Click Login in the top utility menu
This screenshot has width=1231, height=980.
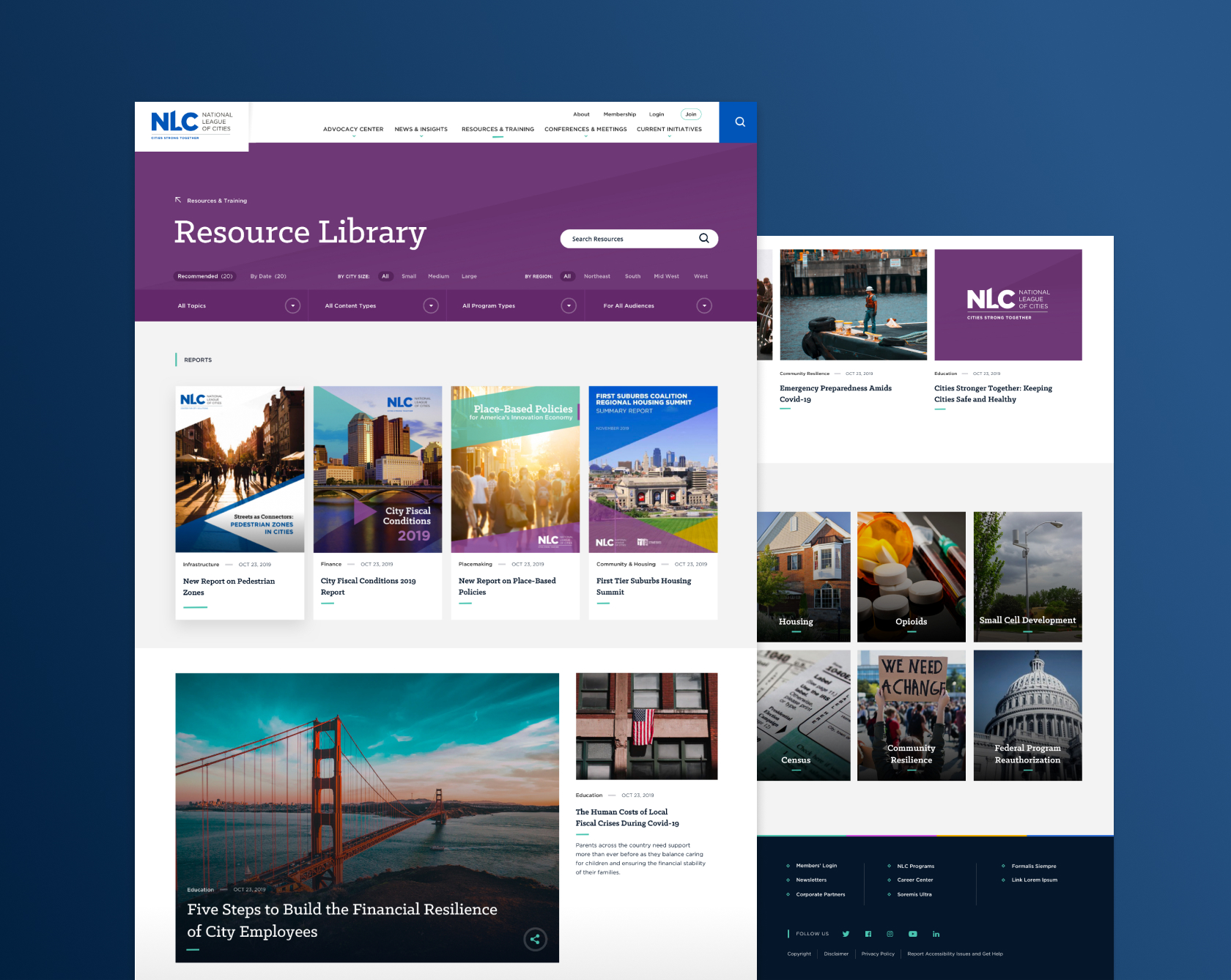click(x=657, y=114)
